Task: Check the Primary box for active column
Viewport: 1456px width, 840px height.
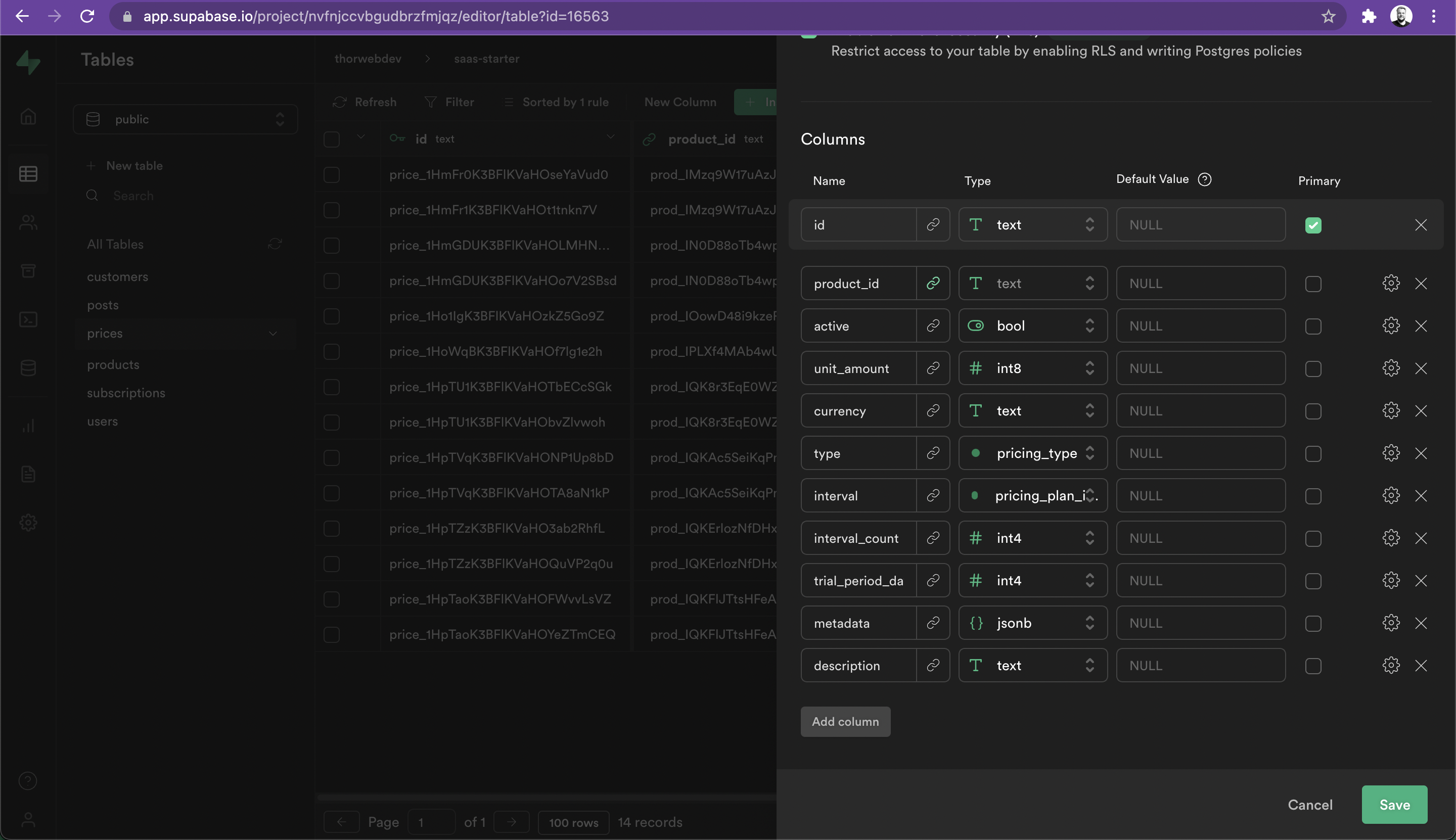Action: (1313, 326)
